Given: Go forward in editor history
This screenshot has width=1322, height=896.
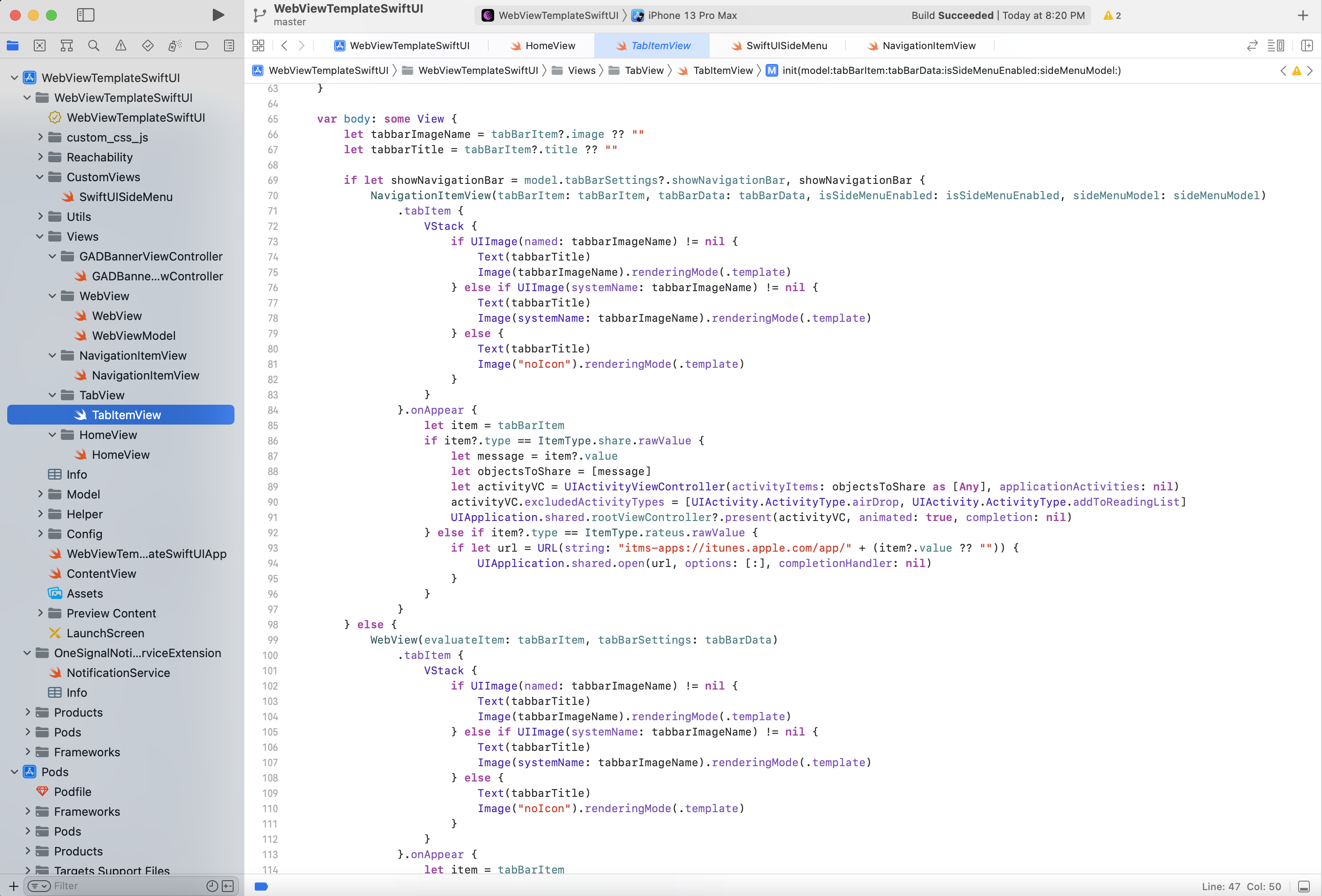Looking at the screenshot, I should pos(302,46).
